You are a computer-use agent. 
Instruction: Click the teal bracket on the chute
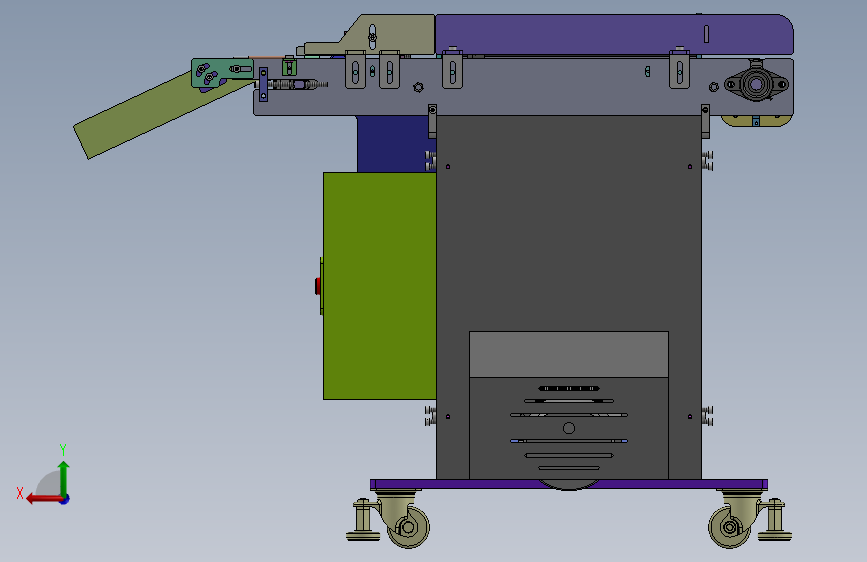click(222, 73)
